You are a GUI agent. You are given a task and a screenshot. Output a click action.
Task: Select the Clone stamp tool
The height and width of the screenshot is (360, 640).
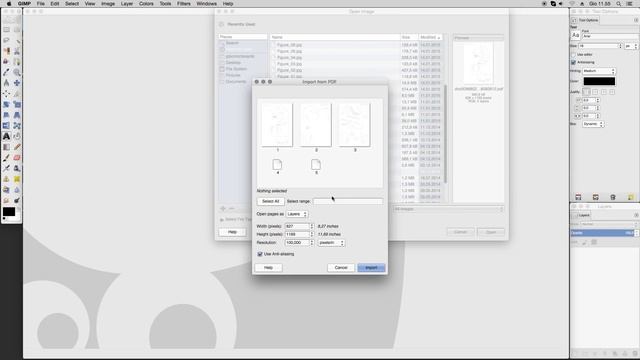click(x=7, y=179)
